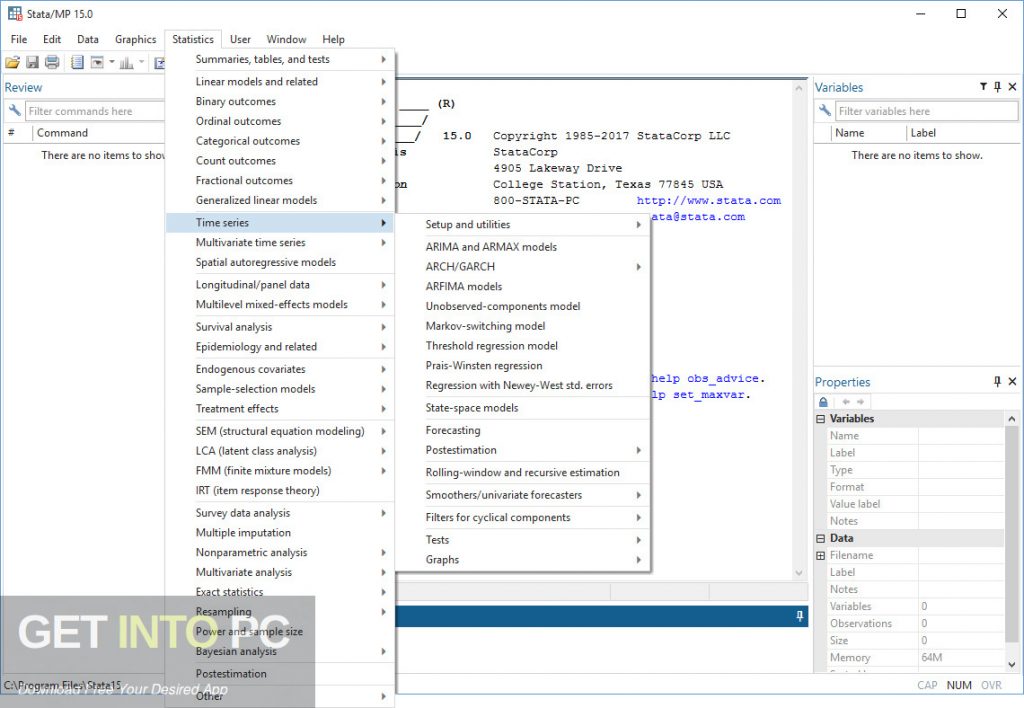1024x708 pixels.
Task: Open the User menu
Action: pos(240,39)
